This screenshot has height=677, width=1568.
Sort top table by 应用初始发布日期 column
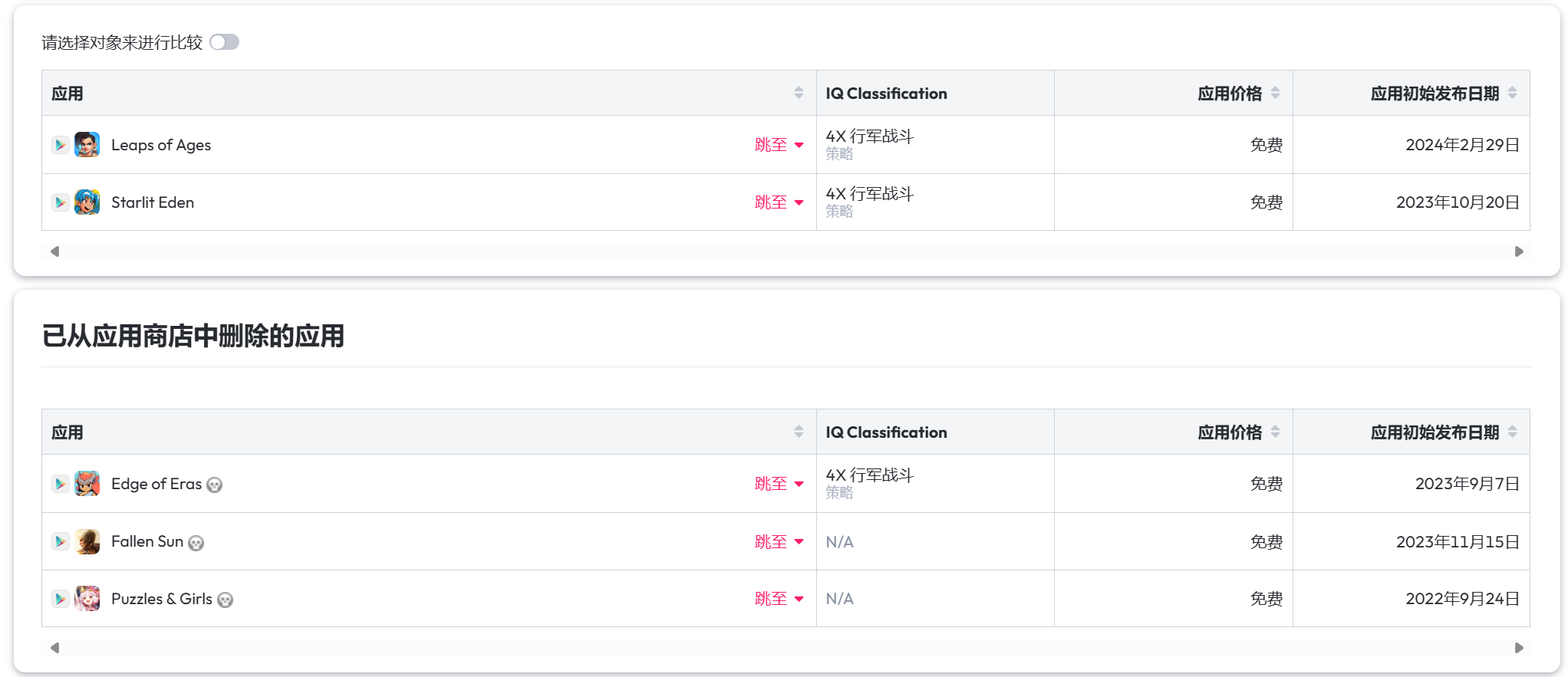(x=1512, y=93)
